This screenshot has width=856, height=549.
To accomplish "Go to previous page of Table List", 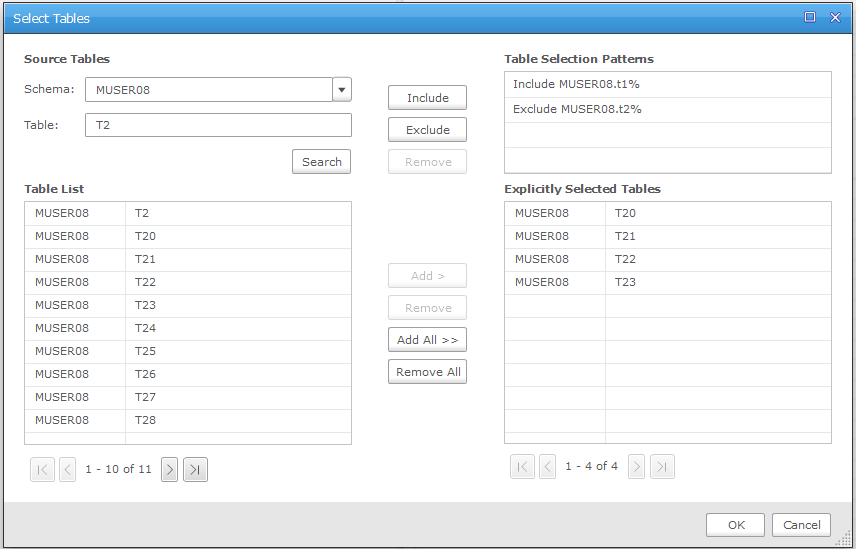I will (x=68, y=469).
